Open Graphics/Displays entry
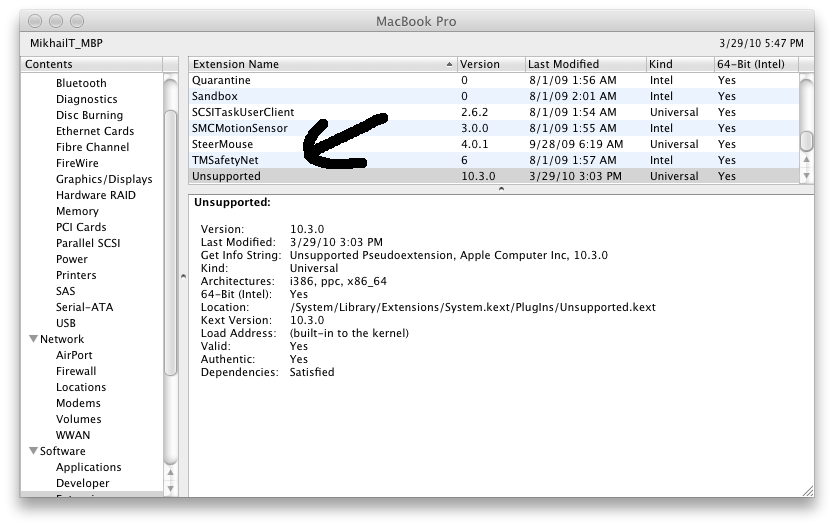This screenshot has height=527, width=834. 104,179
